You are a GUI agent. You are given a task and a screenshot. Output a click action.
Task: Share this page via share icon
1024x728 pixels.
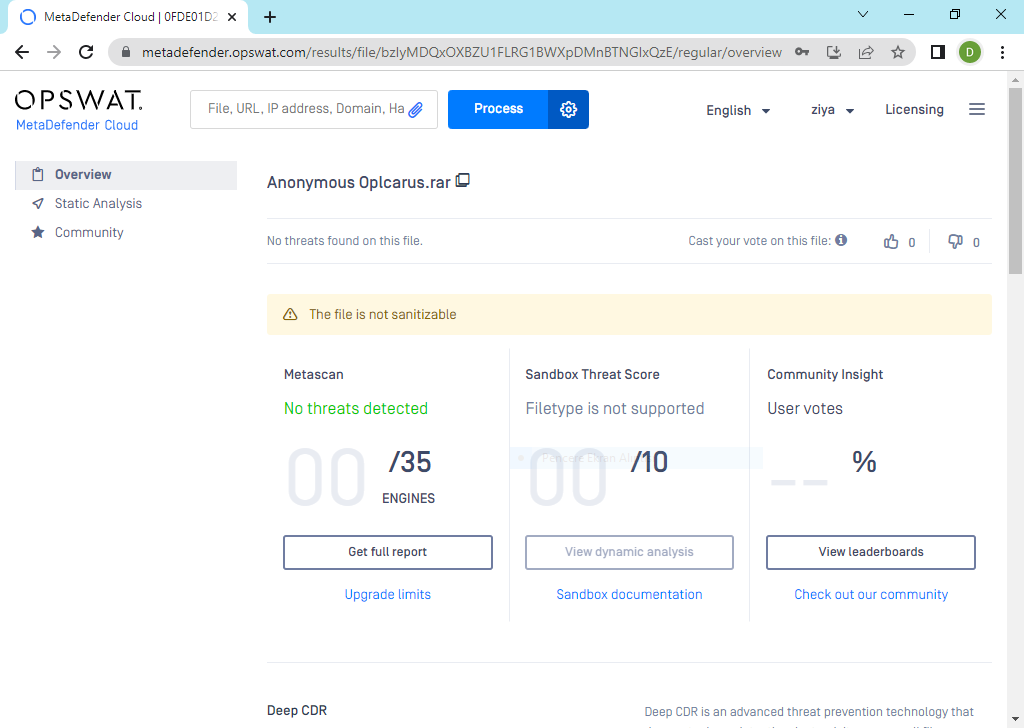pyautogui.click(x=866, y=52)
